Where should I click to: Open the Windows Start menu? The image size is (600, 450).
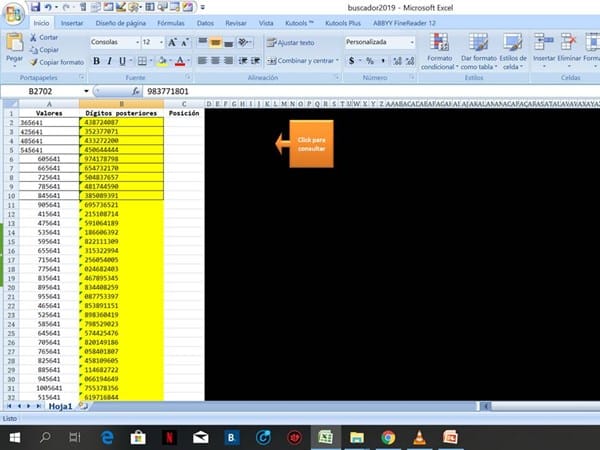(15, 437)
